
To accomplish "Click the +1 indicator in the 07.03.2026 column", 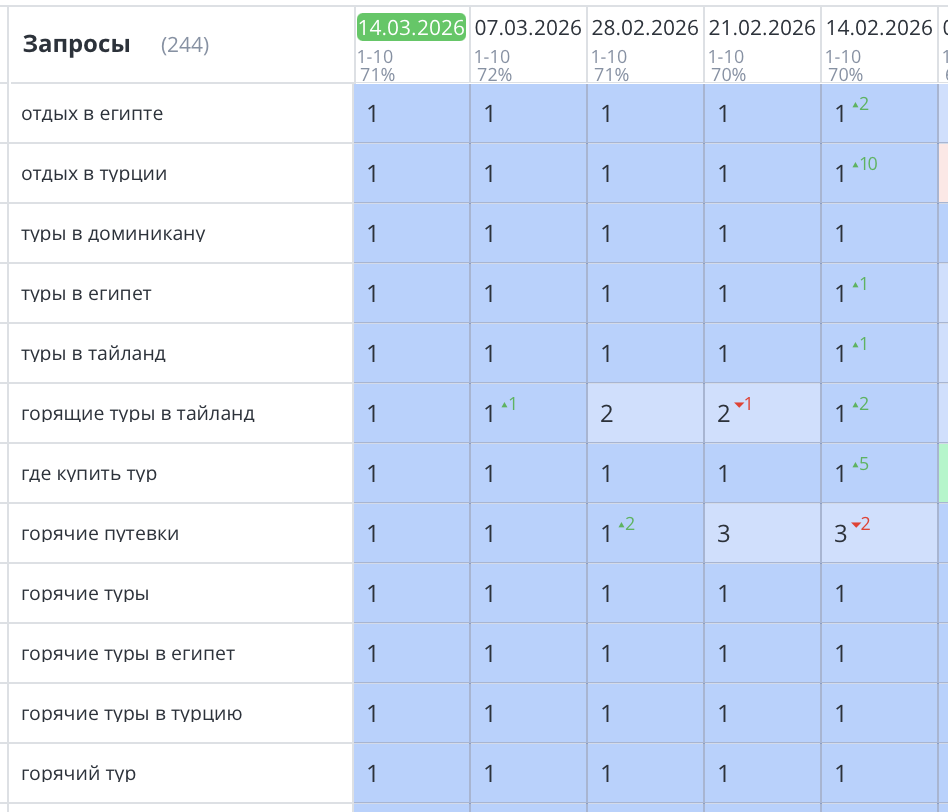I will tap(508, 404).
